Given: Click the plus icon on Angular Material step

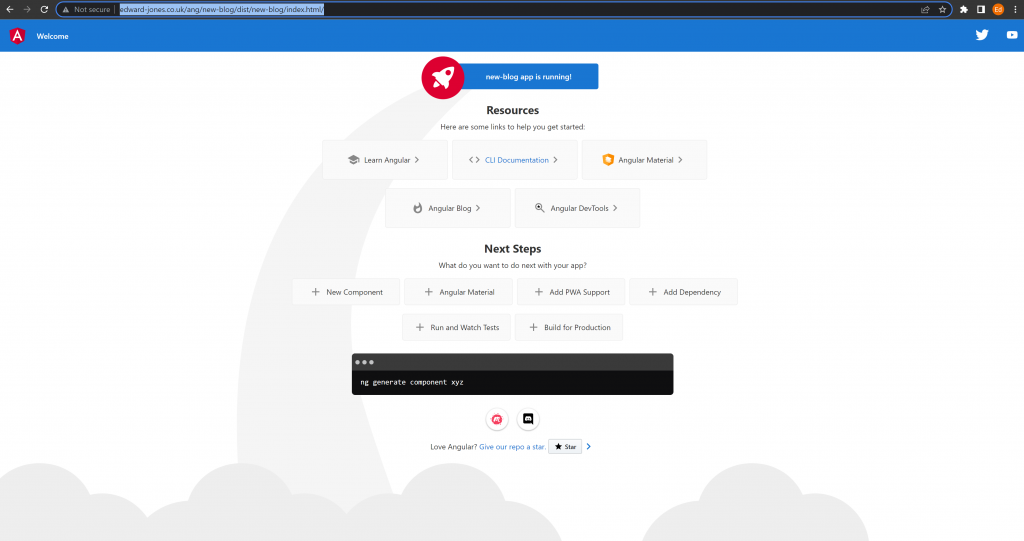Looking at the screenshot, I should coord(428,292).
